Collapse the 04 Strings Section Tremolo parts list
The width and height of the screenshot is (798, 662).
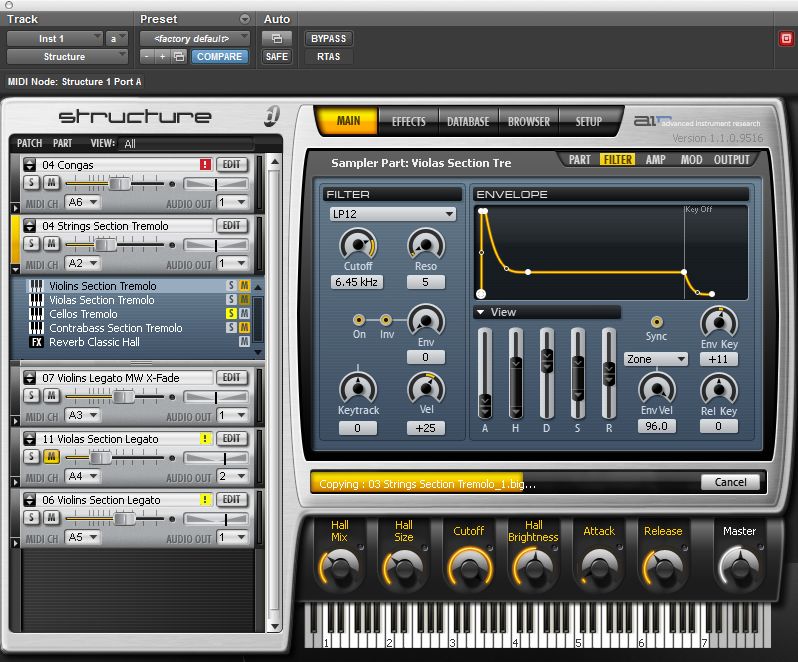[15, 268]
